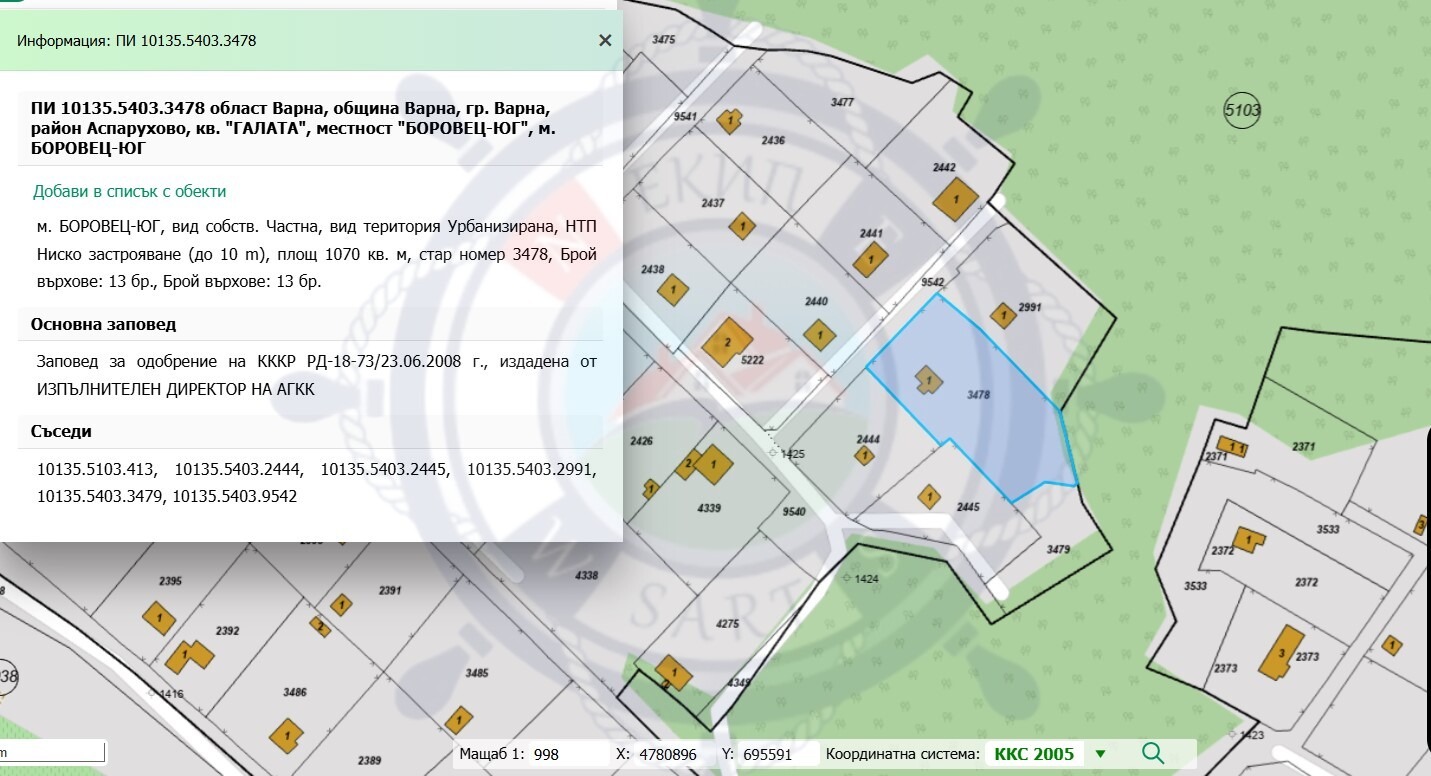Screen dimensions: 1431x776
Task: Select the building in parcel 2991
Action: tap(1003, 315)
